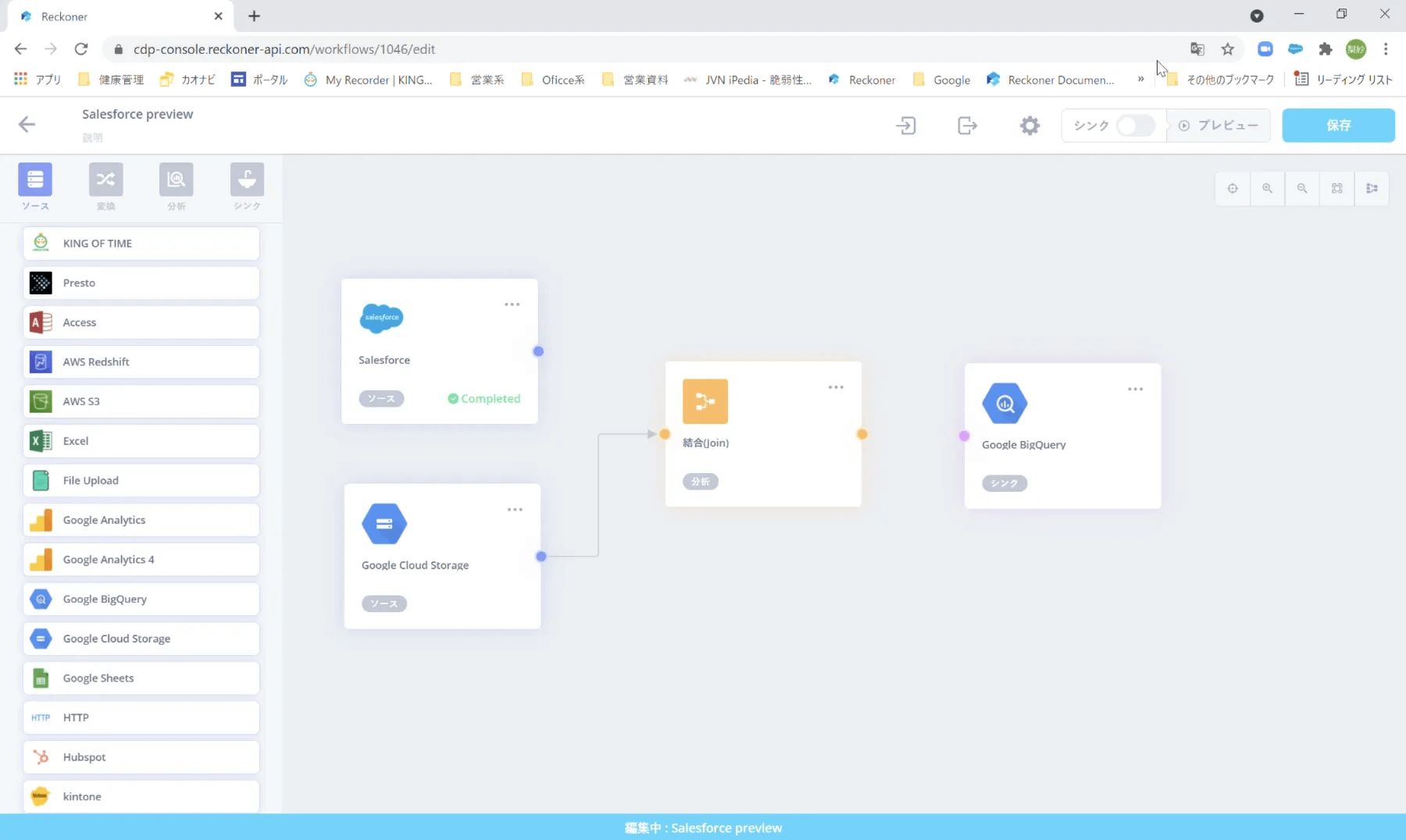
Task: Zoom in on the canvas
Action: pyautogui.click(x=1267, y=188)
